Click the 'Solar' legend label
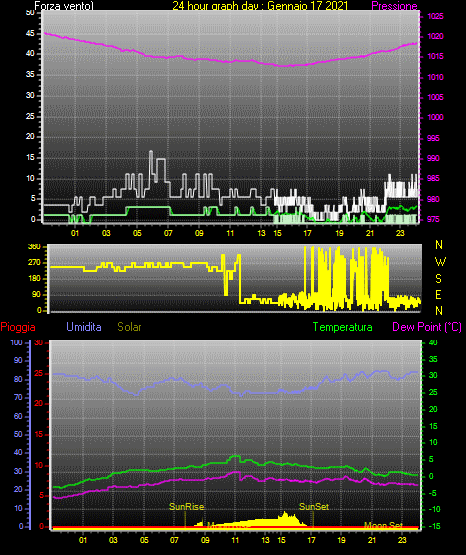466x555 pixels. tap(129, 327)
